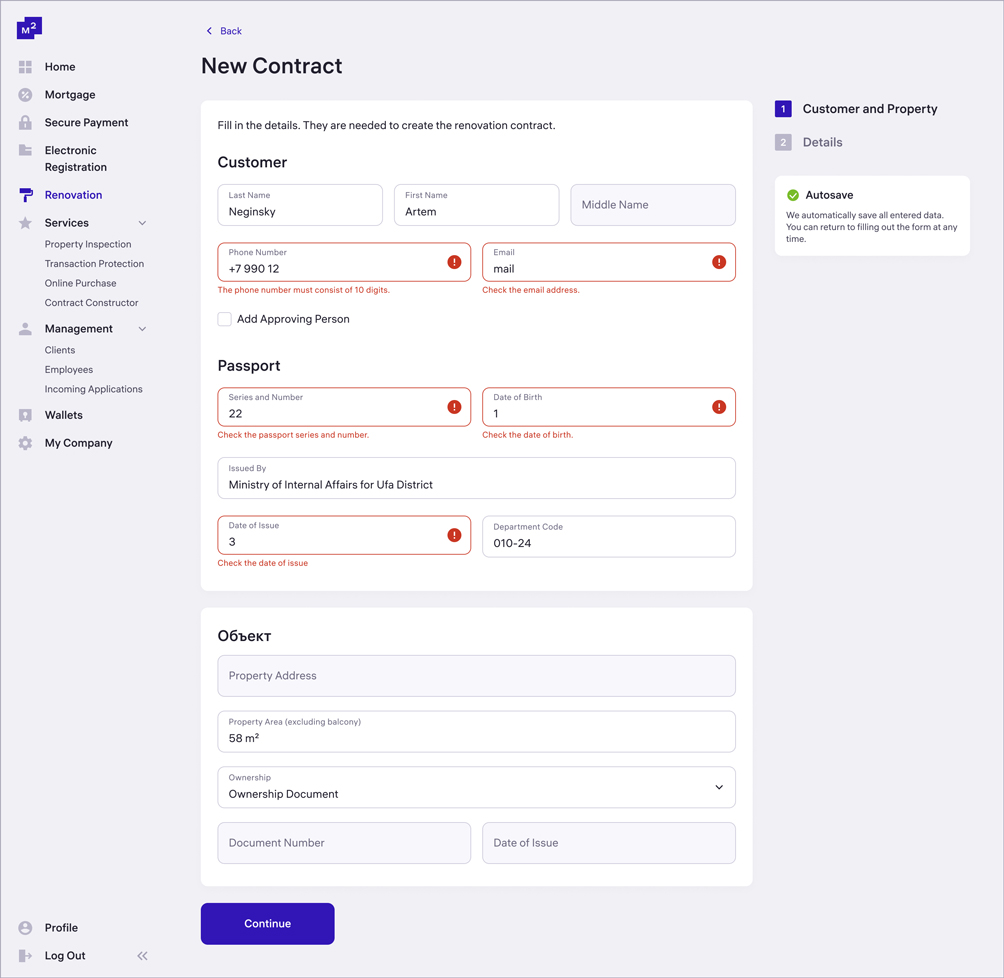Select the Mortgage sidebar icon
Screen dimensions: 1004x978
pyautogui.click(x=24, y=94)
